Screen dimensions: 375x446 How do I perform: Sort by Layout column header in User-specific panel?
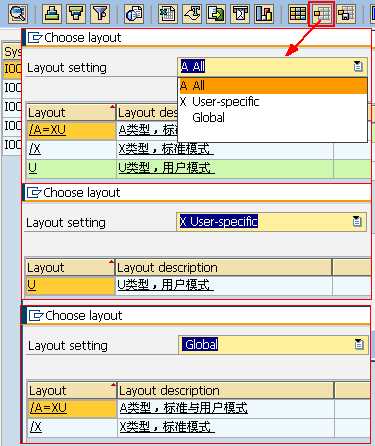(70, 268)
